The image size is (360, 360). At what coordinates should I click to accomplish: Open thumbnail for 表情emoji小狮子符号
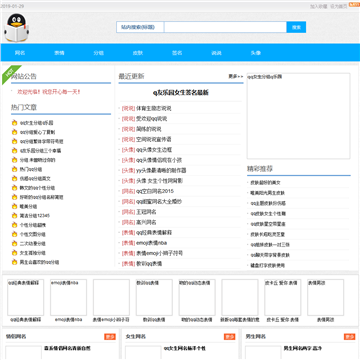(x=111, y=297)
